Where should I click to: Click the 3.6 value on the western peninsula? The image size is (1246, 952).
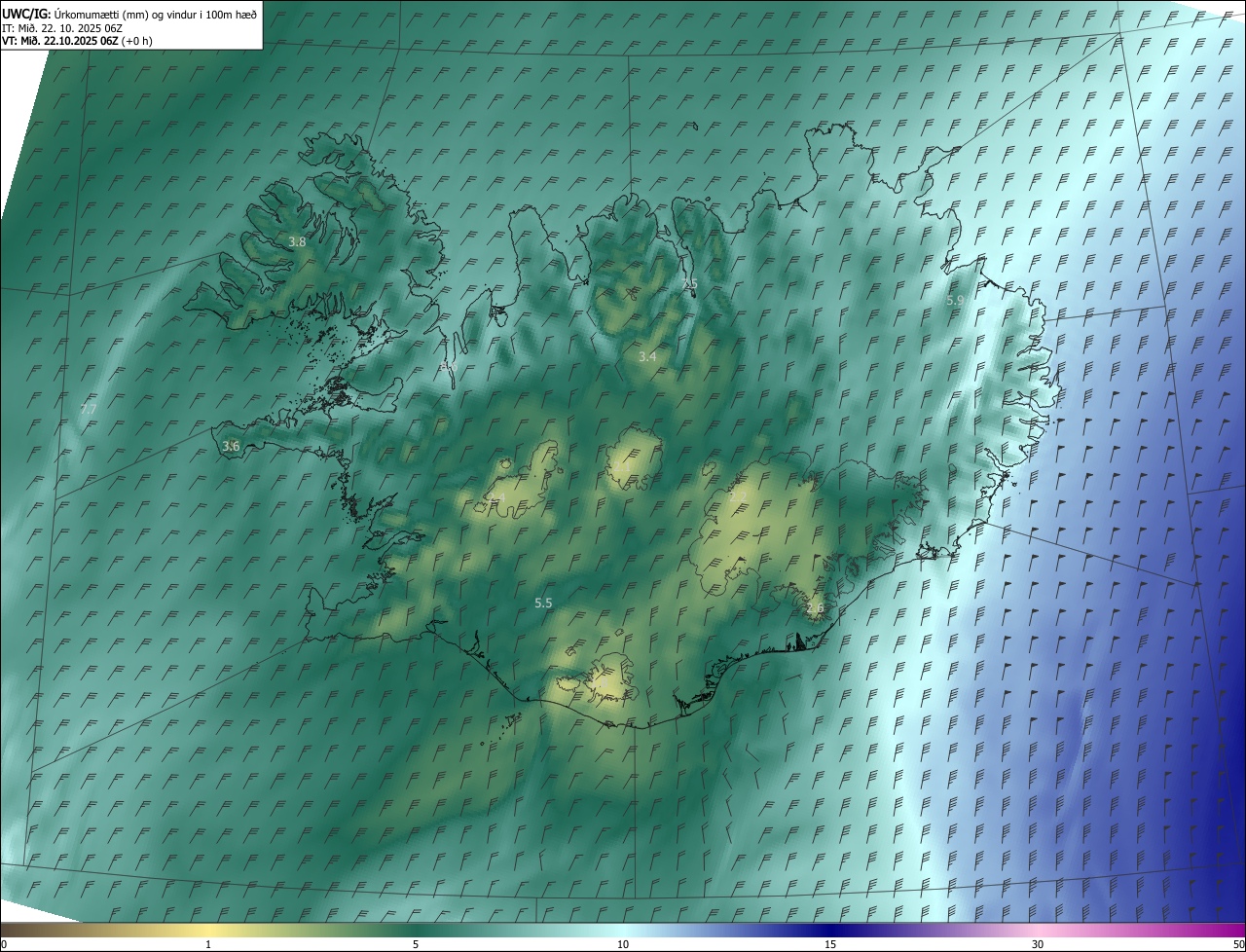231,446
